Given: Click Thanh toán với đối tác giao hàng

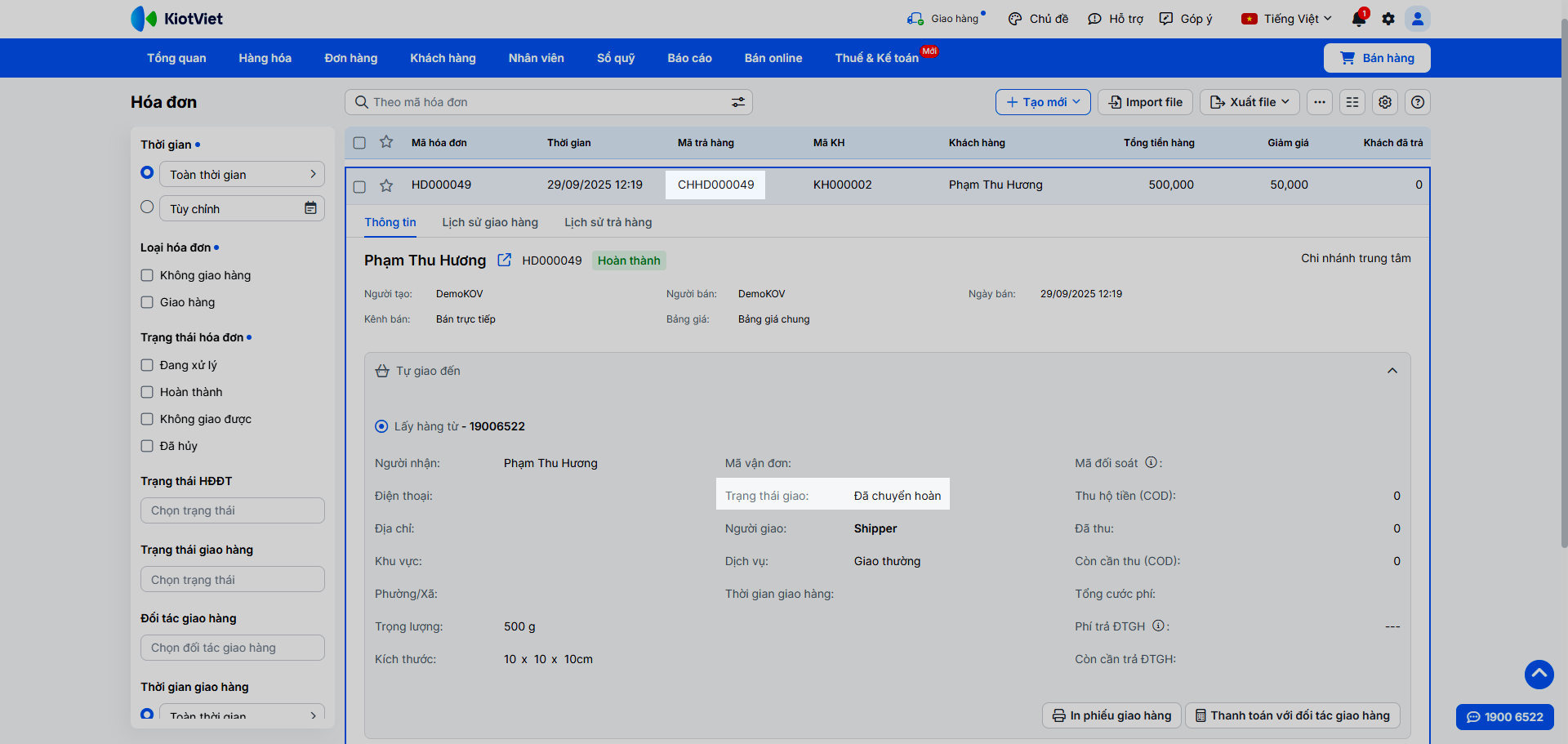Looking at the screenshot, I should (1293, 715).
